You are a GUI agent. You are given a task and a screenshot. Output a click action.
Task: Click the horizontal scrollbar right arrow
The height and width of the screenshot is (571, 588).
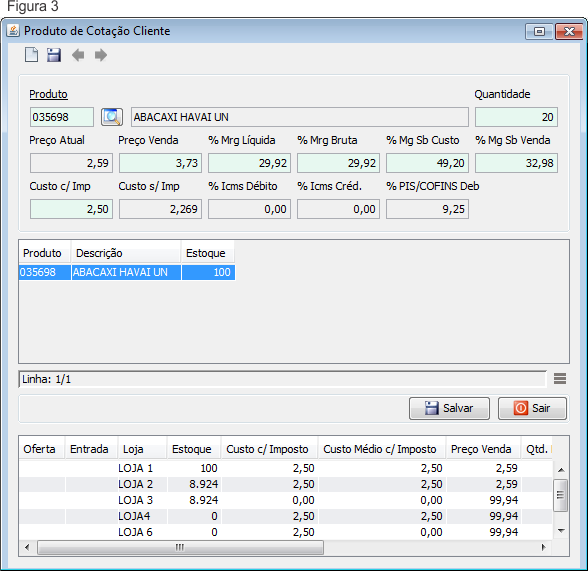544,547
